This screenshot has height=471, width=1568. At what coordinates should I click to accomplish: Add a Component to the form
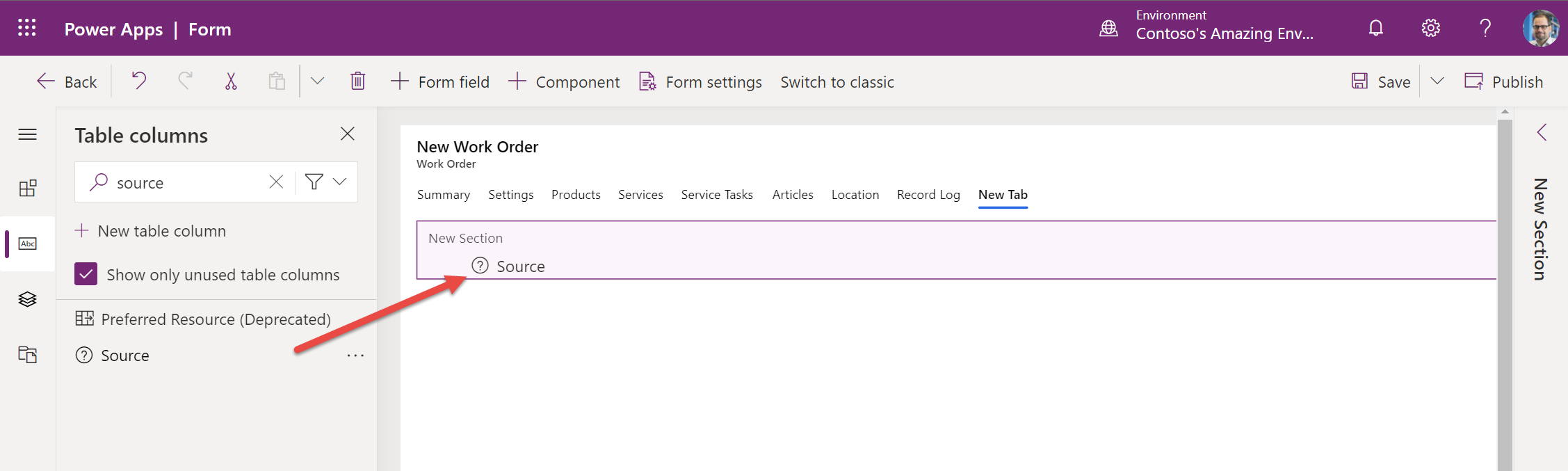tap(564, 82)
